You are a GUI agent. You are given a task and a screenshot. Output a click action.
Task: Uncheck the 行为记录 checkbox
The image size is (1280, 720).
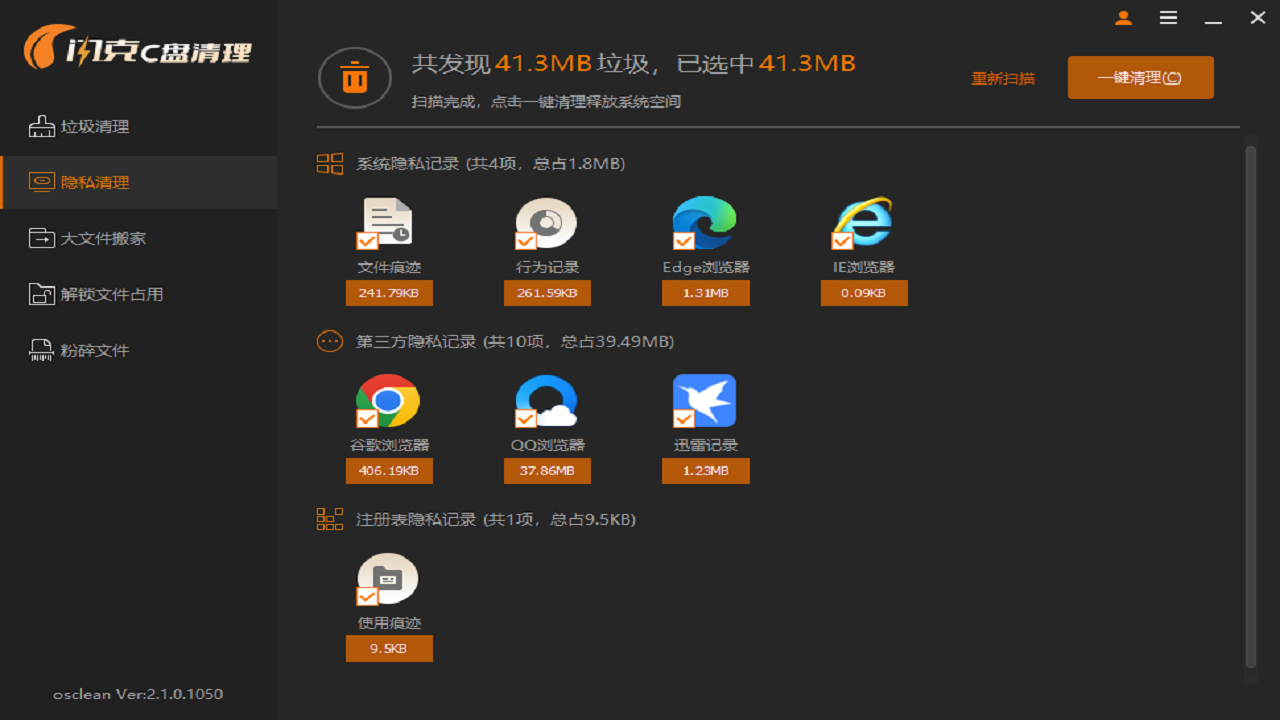point(524,241)
